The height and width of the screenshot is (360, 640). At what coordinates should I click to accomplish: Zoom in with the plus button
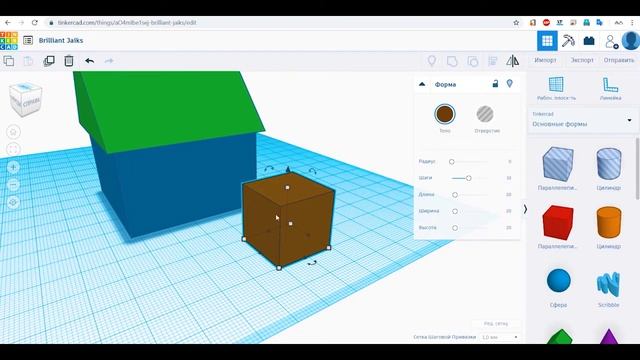point(13,167)
